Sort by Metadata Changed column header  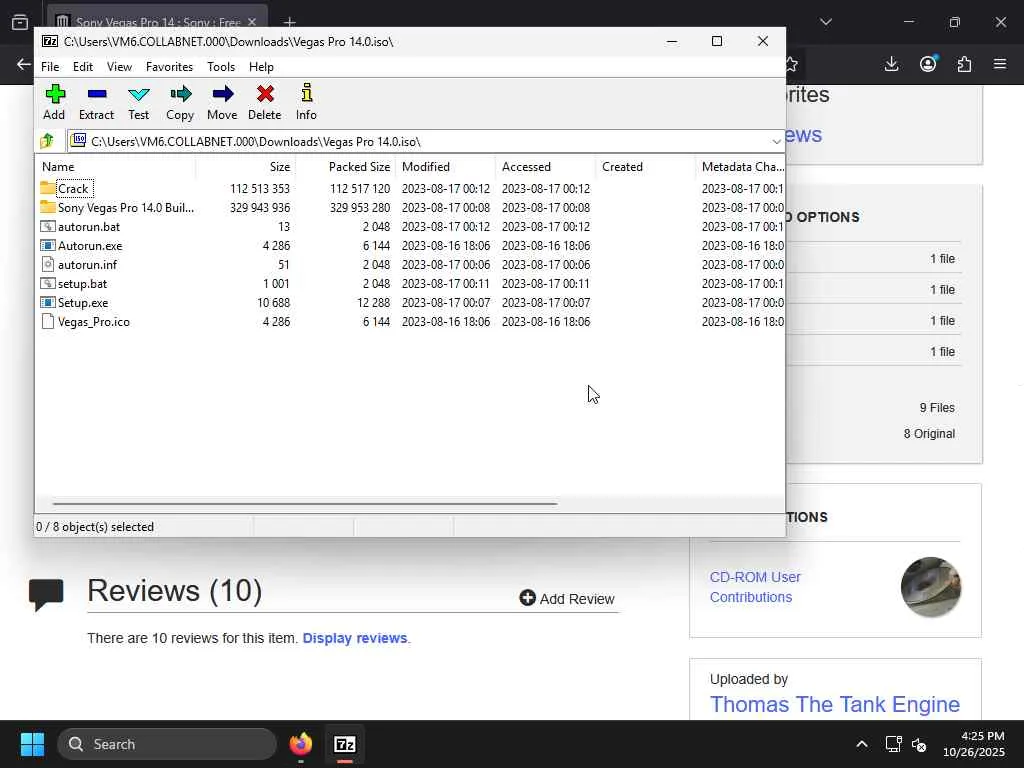point(741,167)
